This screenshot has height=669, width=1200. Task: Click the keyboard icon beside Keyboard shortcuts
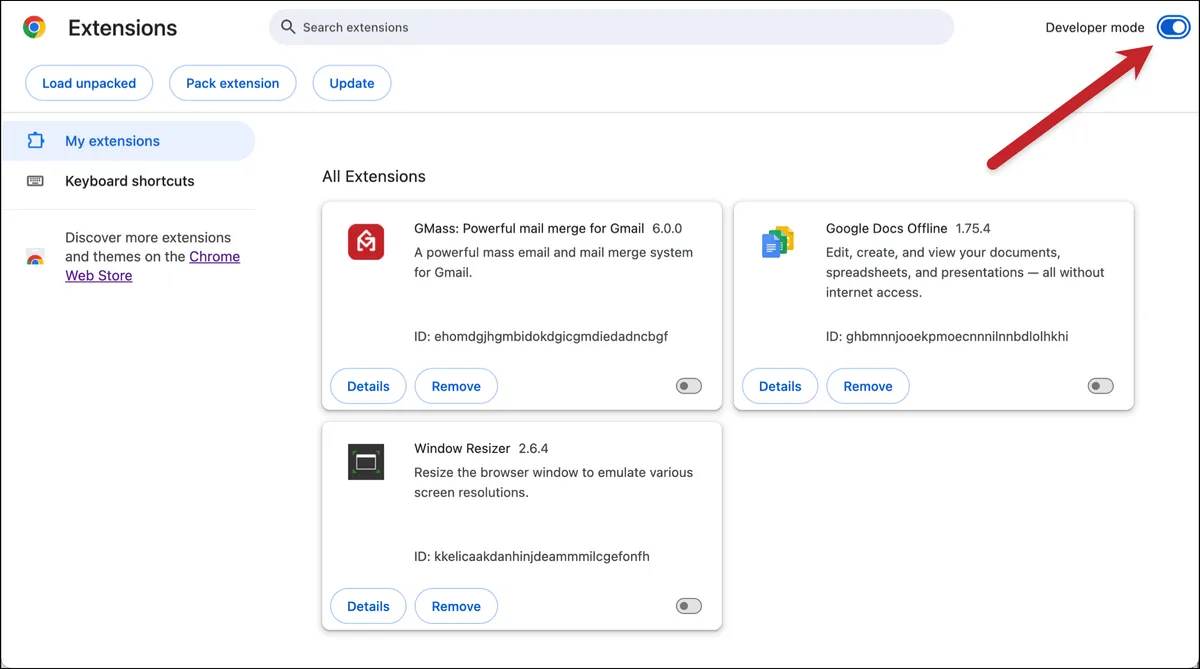coord(36,181)
